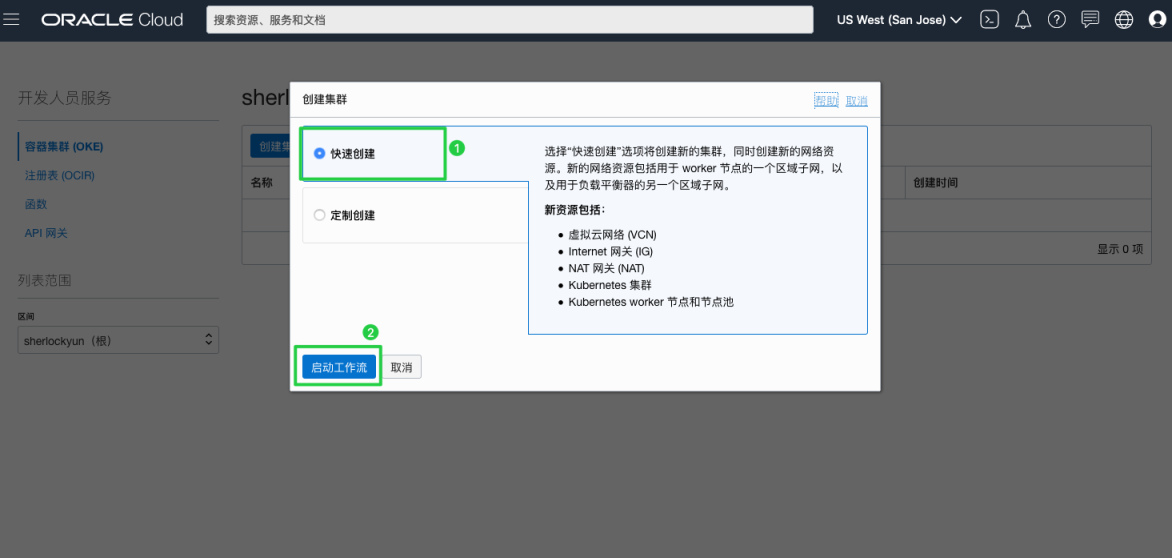Open the language globe icon
The height and width of the screenshot is (558, 1172).
[1123, 20]
